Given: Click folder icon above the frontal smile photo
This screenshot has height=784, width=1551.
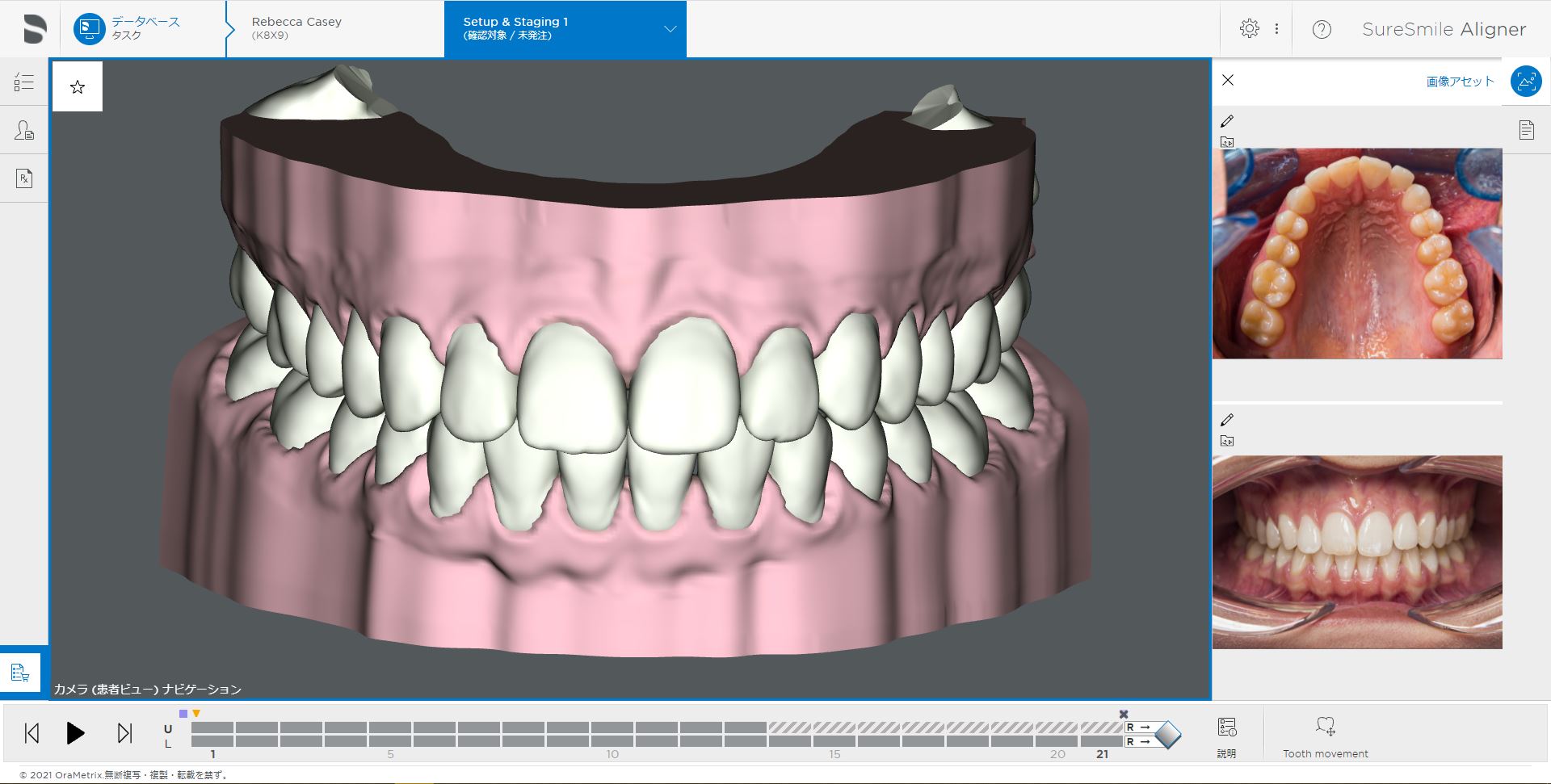Looking at the screenshot, I should (1227, 441).
